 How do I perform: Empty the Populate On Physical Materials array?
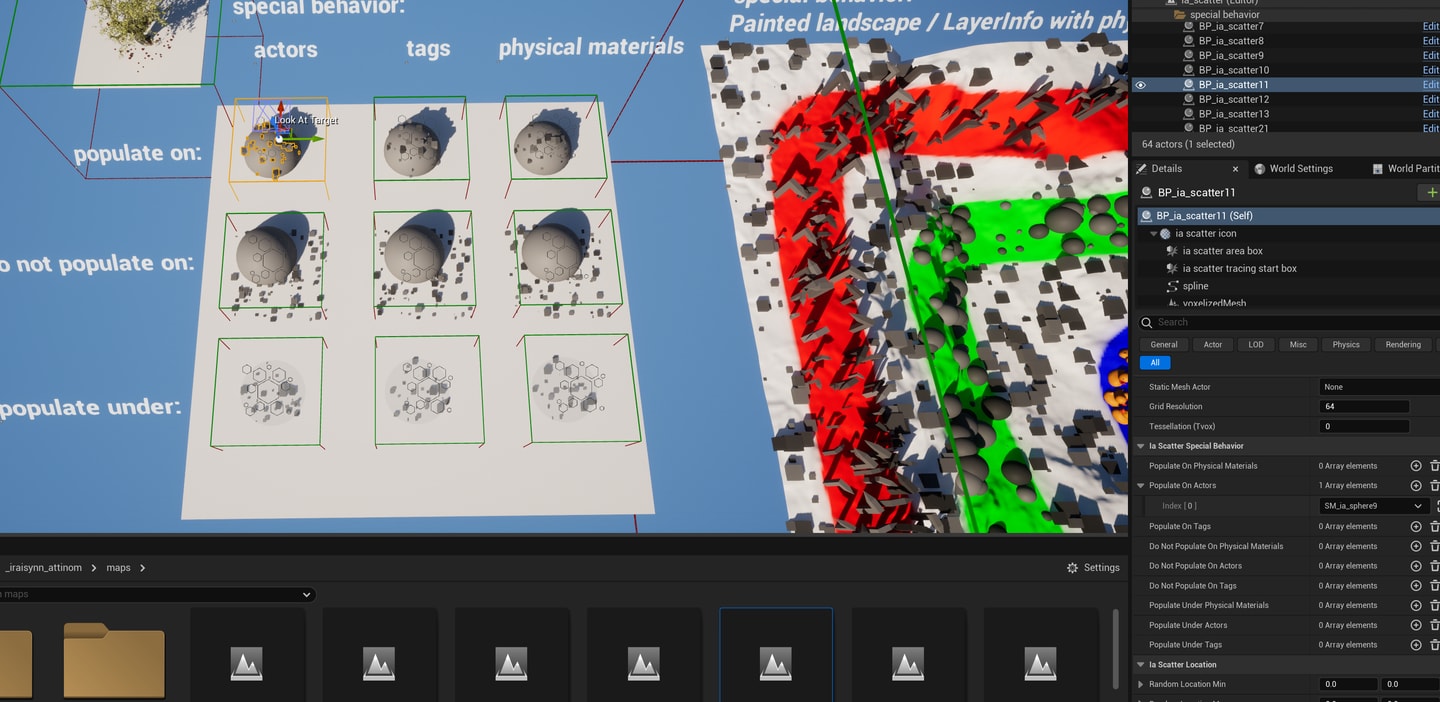[1435, 466]
